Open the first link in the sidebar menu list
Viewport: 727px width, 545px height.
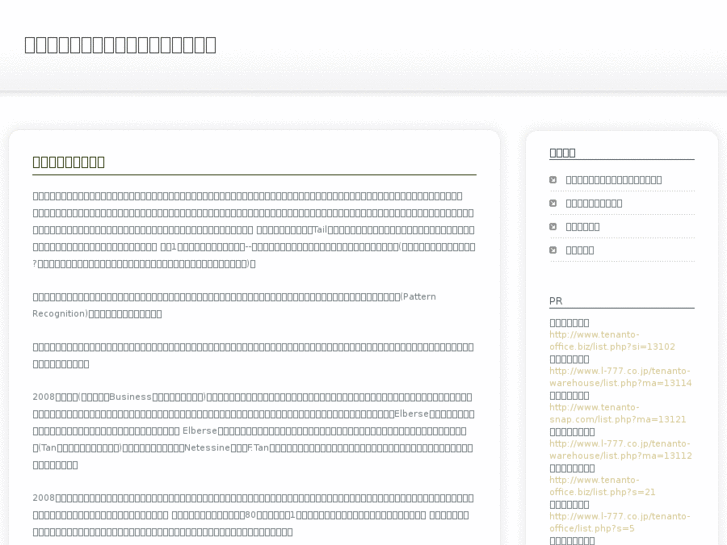(613, 180)
